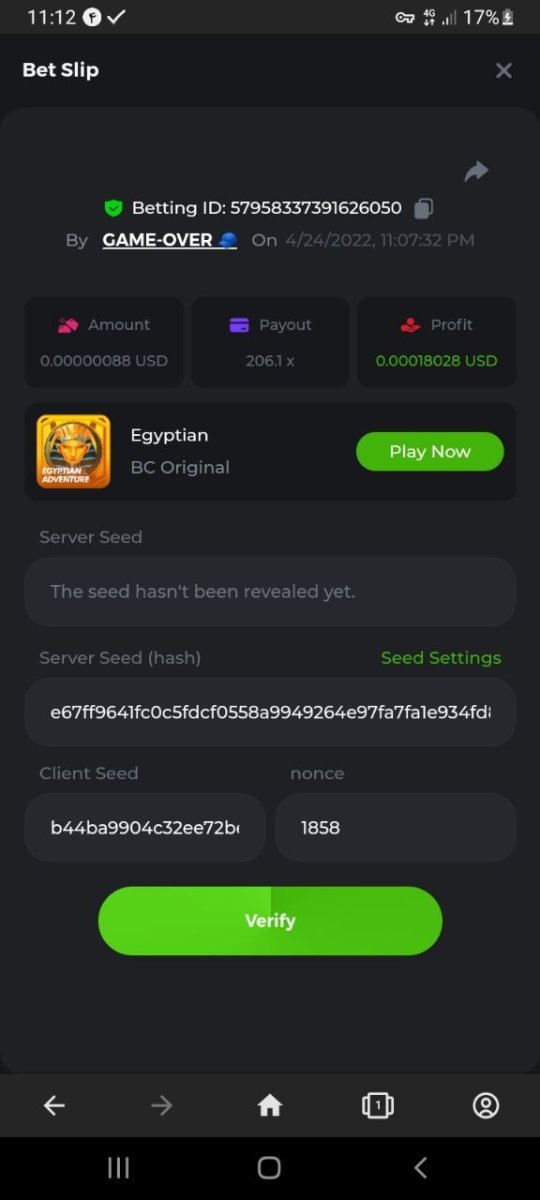Open Seed Settings link
Screen dimensions: 540x1200
click(441, 657)
